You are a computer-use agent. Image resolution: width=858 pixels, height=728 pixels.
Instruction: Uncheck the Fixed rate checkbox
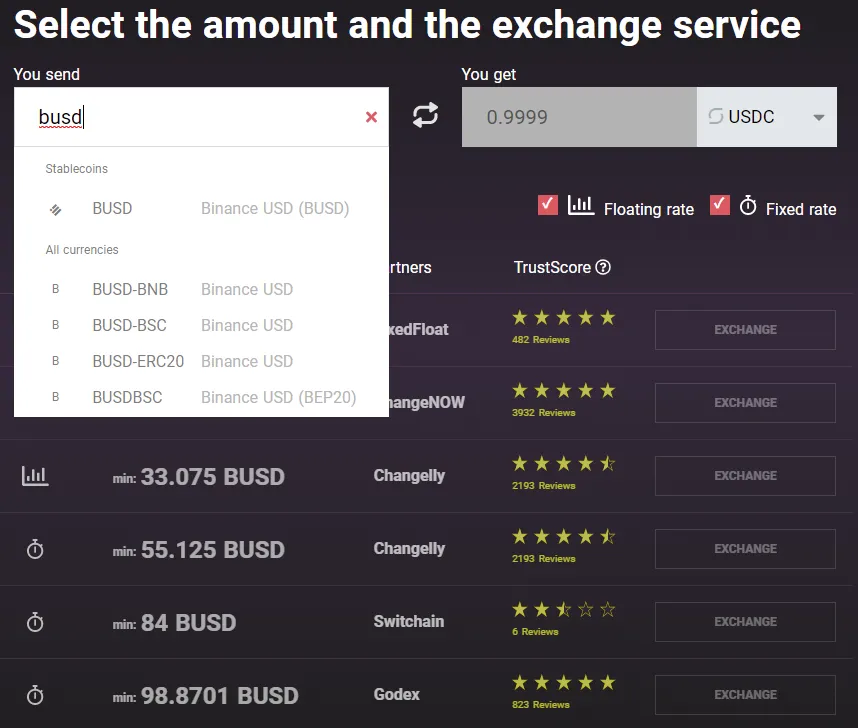click(x=720, y=205)
